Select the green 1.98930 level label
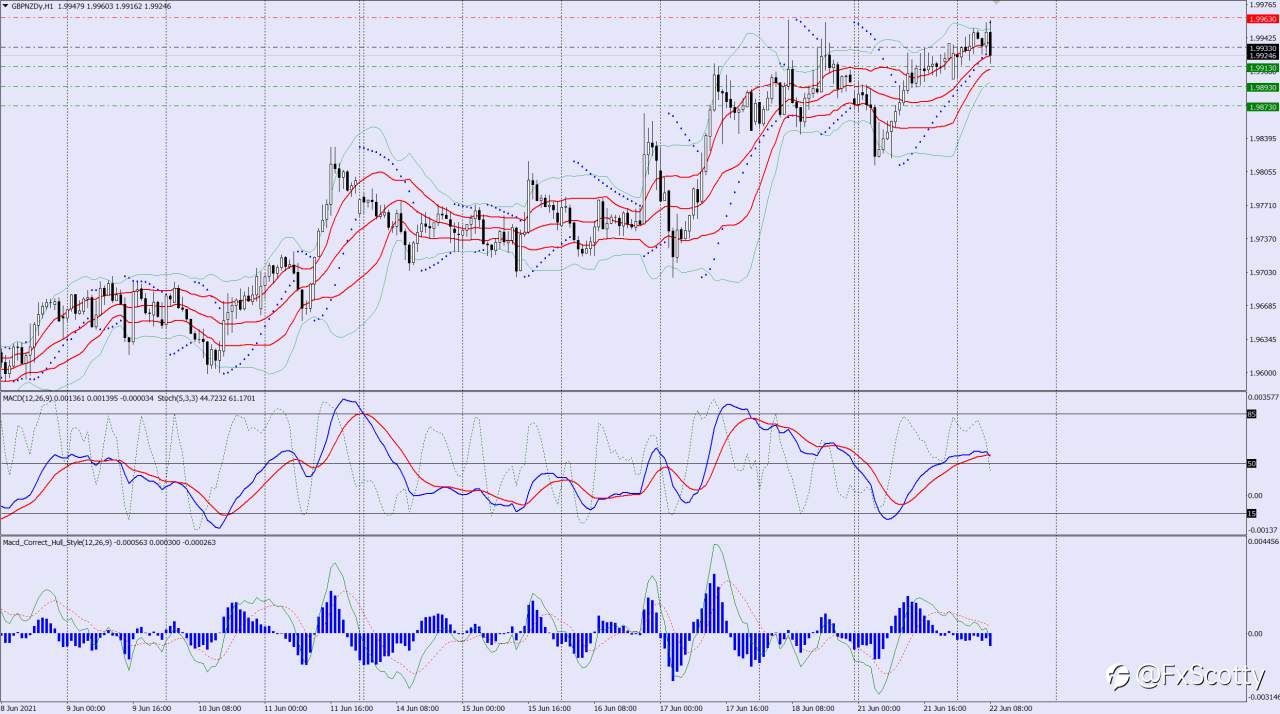1280x714 pixels. [x=1263, y=87]
